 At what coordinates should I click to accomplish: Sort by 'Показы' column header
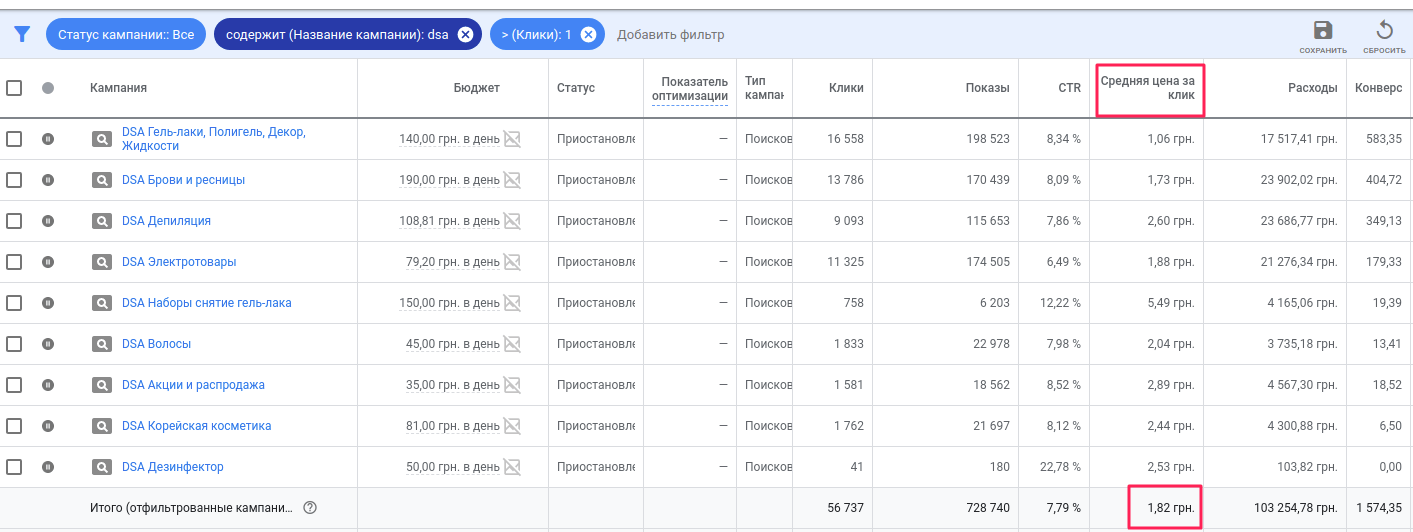tap(987, 88)
